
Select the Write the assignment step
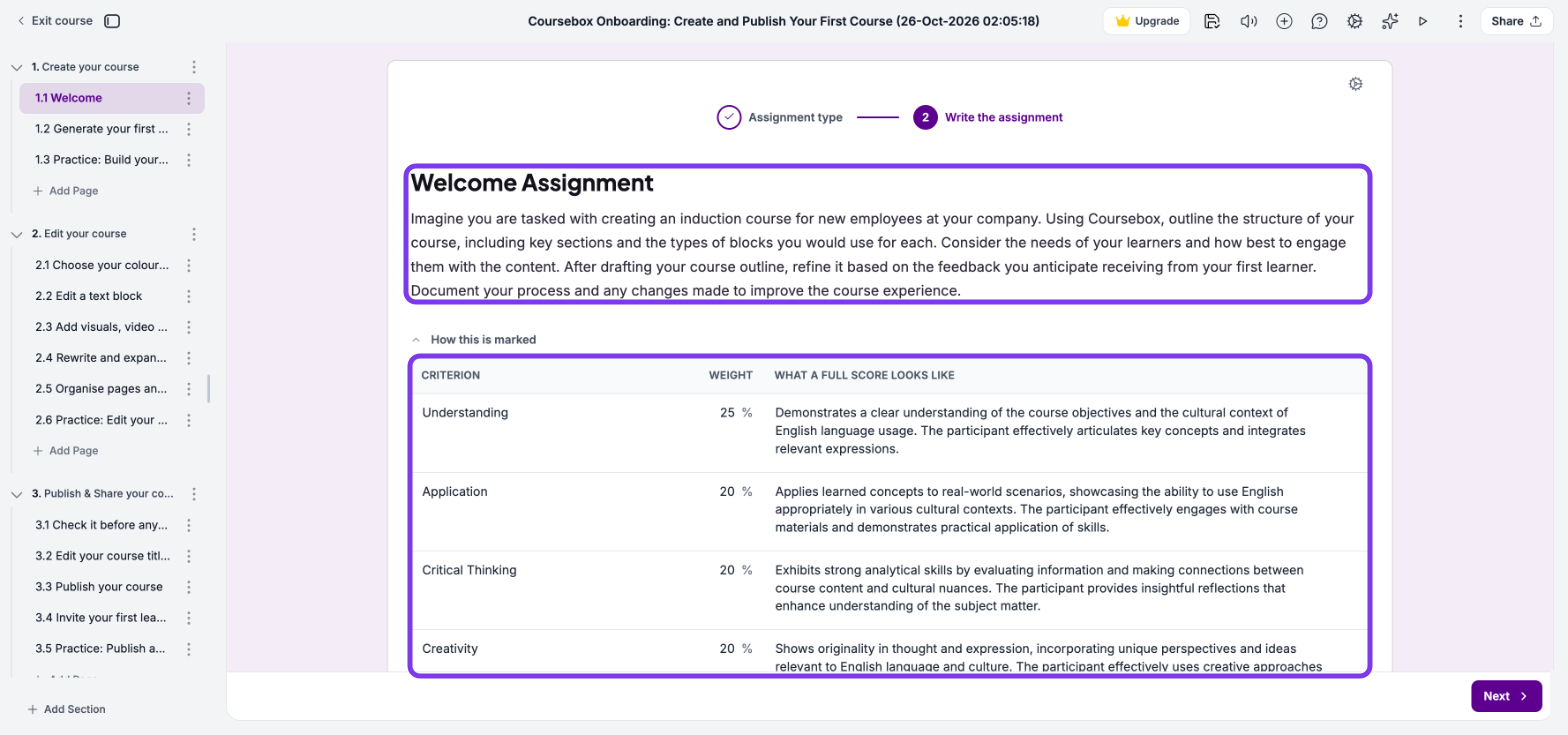(988, 117)
